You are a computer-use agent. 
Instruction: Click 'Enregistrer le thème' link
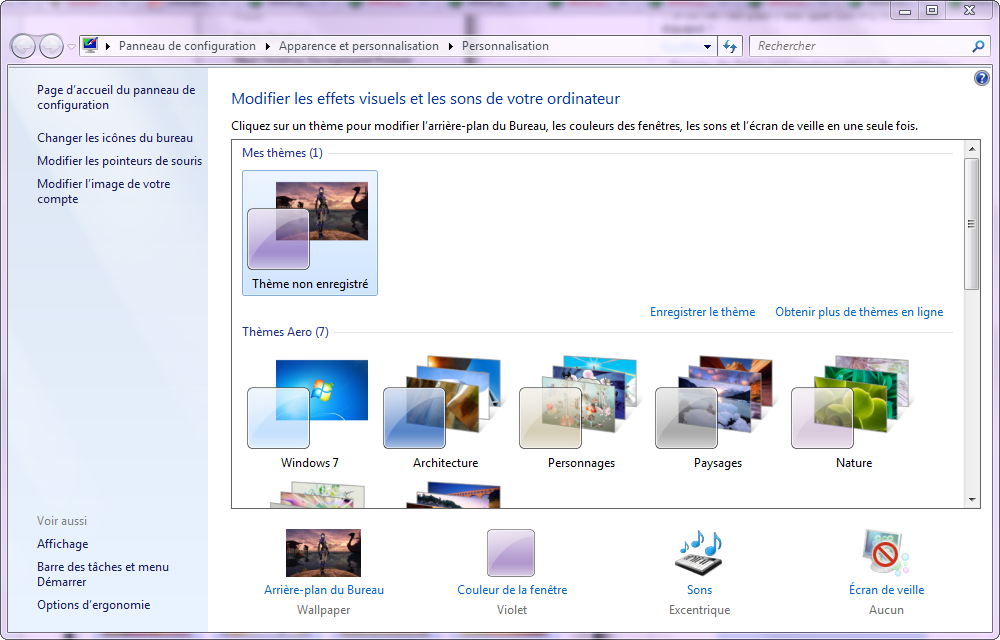coord(702,312)
